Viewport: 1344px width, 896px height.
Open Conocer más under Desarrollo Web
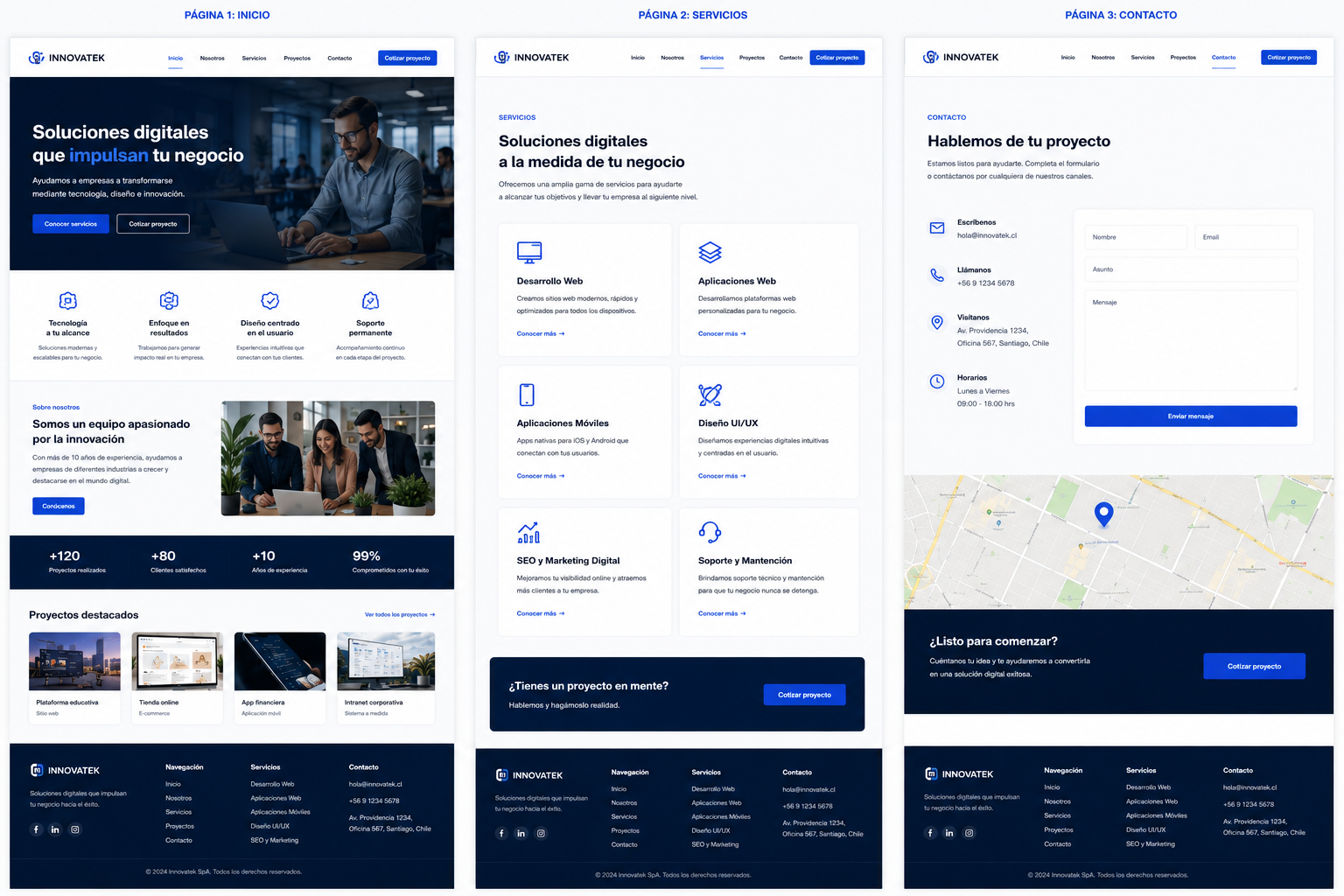[541, 333]
